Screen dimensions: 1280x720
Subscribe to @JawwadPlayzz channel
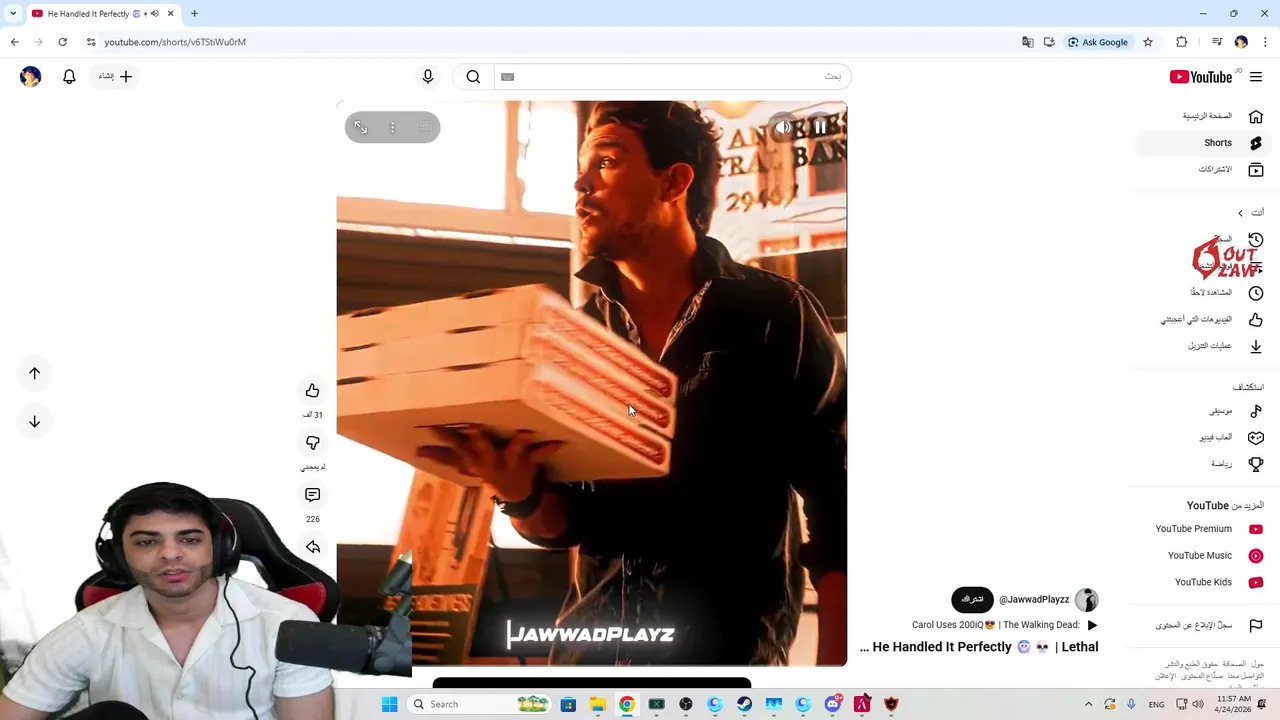(x=972, y=600)
